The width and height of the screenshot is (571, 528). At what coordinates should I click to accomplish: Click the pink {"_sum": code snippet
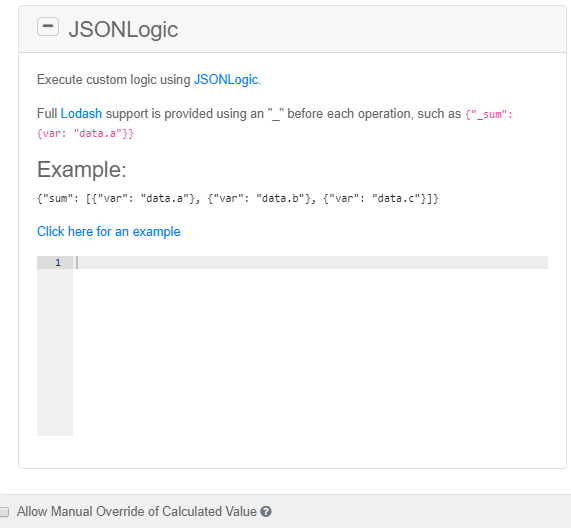(x=489, y=114)
